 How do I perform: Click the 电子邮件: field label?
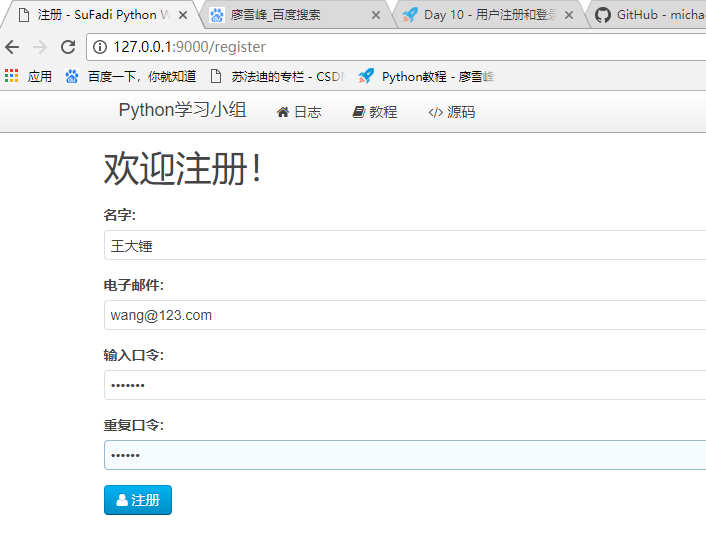tap(134, 285)
